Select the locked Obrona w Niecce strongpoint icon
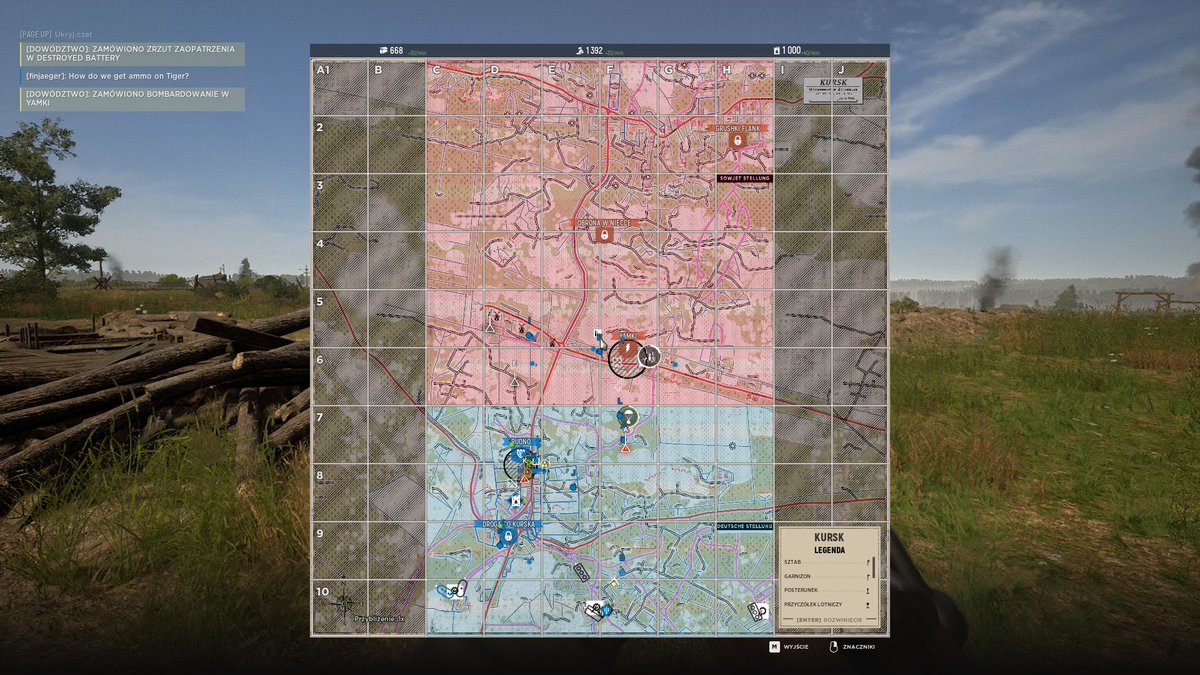1200x675 pixels. click(x=603, y=234)
